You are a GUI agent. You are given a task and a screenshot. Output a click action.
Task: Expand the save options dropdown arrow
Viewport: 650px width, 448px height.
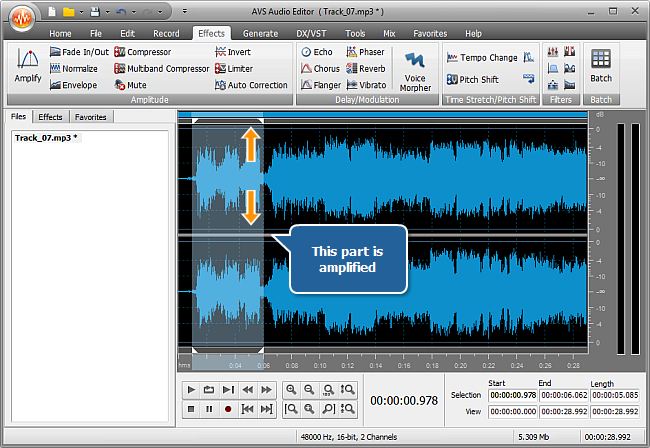(x=107, y=12)
